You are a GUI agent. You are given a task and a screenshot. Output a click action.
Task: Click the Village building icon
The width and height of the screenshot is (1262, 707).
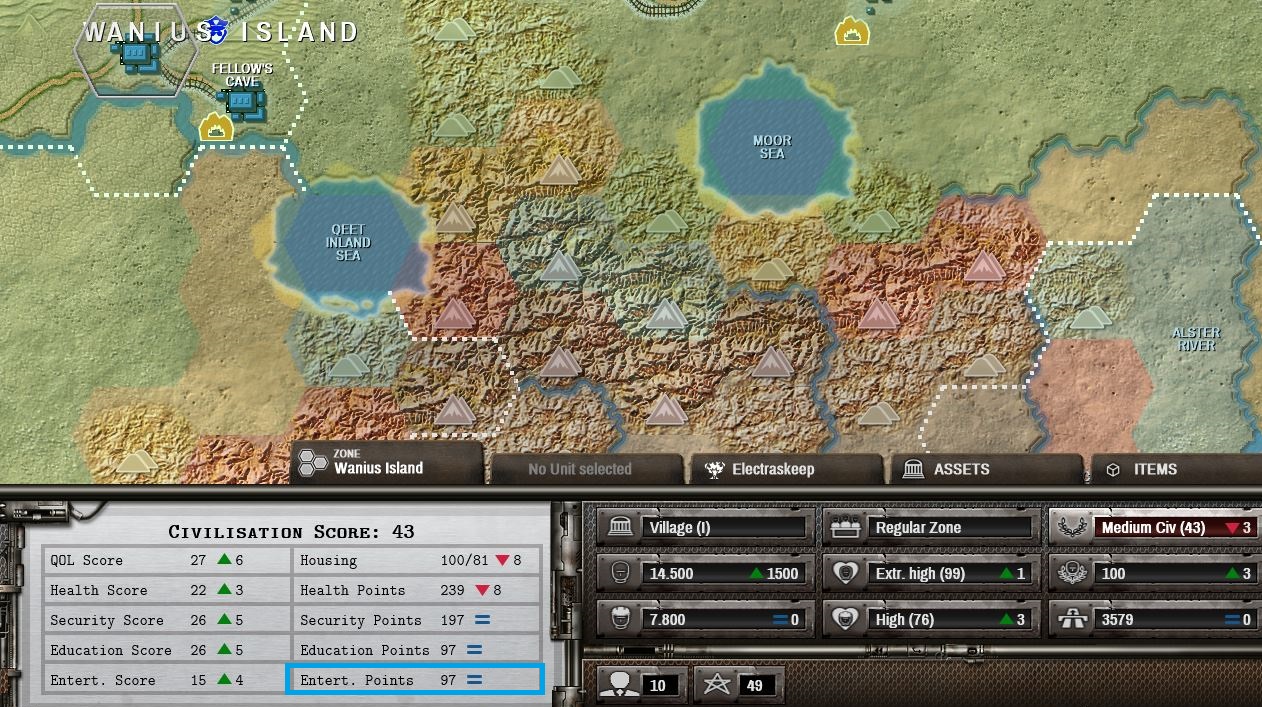pos(620,527)
